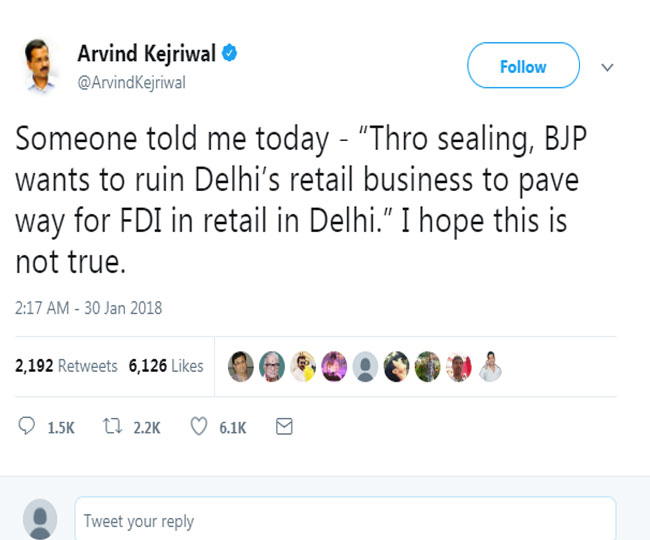
Task: Click the grey default avatar among likers
Action: click(366, 367)
